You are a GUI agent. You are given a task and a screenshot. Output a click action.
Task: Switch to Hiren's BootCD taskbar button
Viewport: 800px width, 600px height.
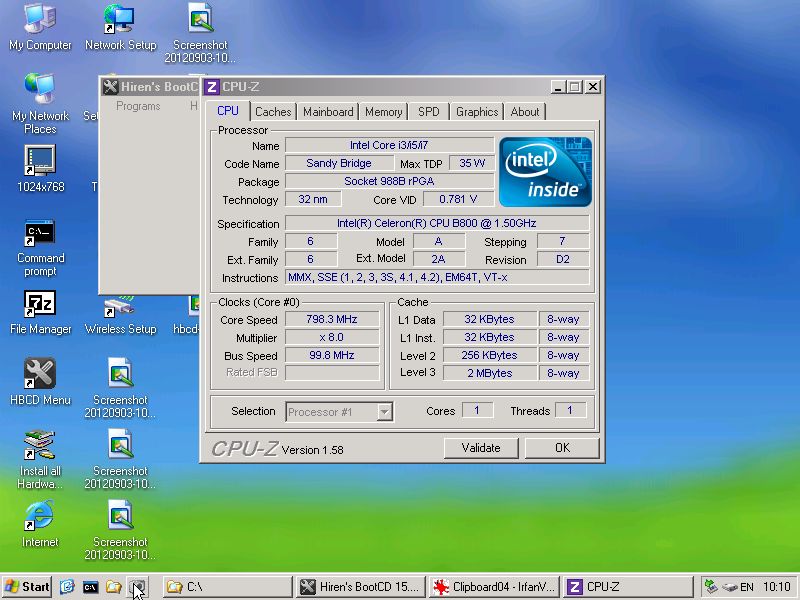coord(361,587)
